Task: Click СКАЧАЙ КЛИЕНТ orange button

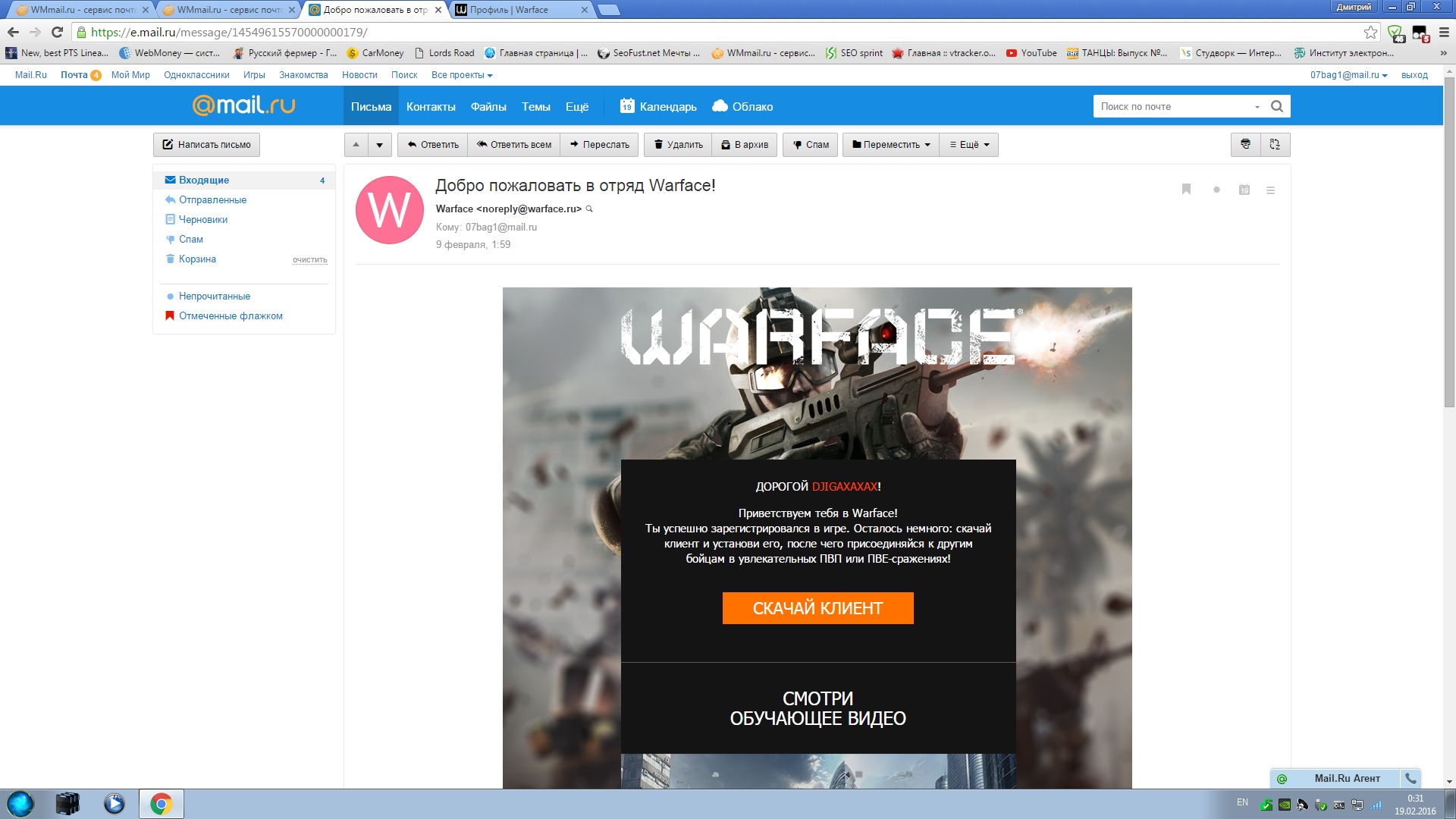Action: coord(817,608)
